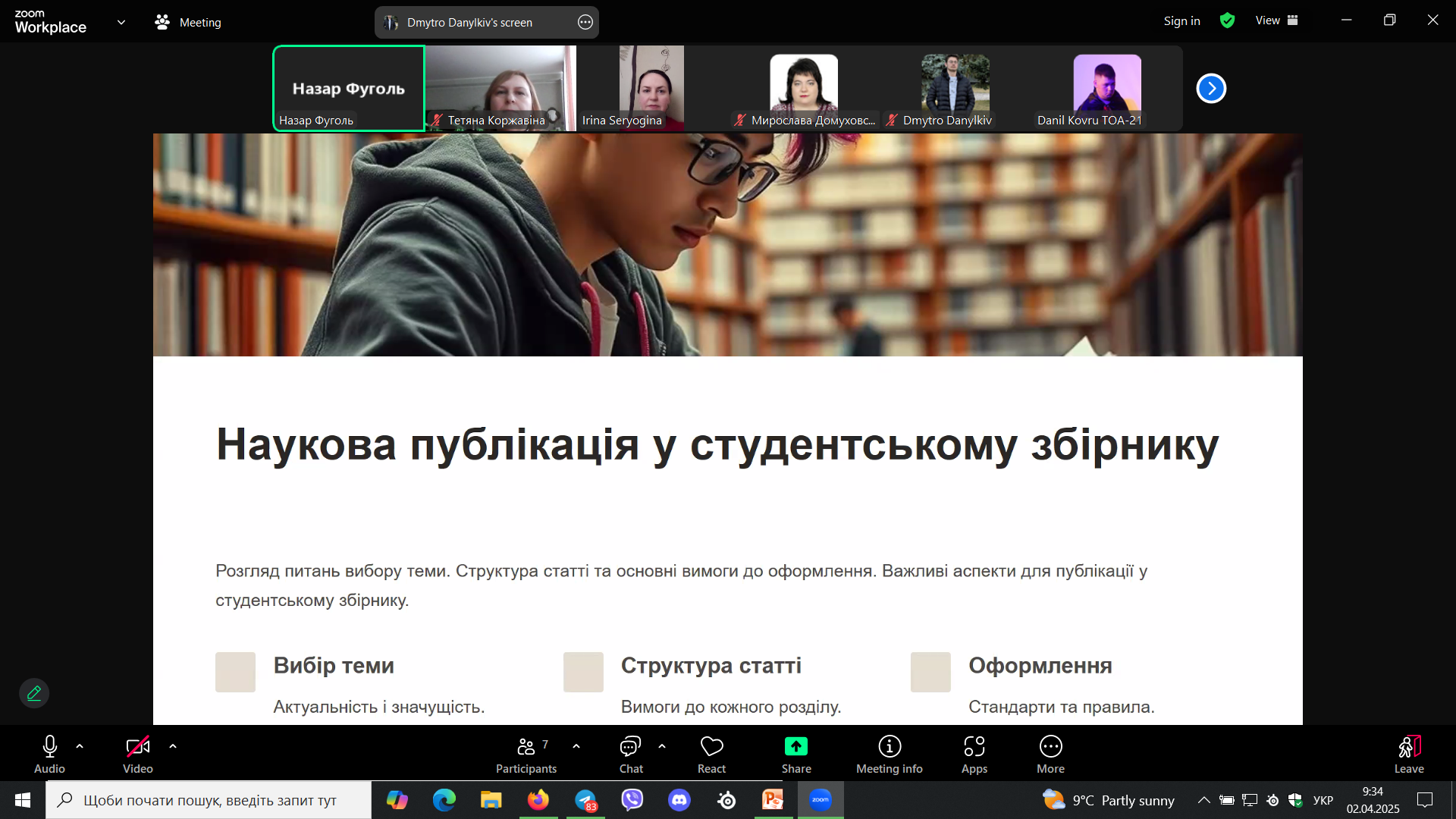
Task: Click the Sign in link
Action: coord(1181,21)
